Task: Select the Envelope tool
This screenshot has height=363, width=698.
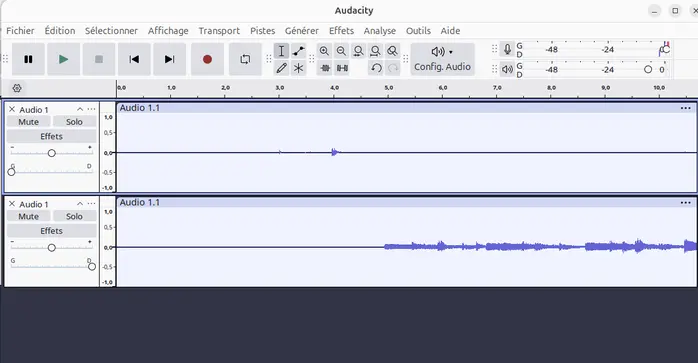Action: (298, 51)
